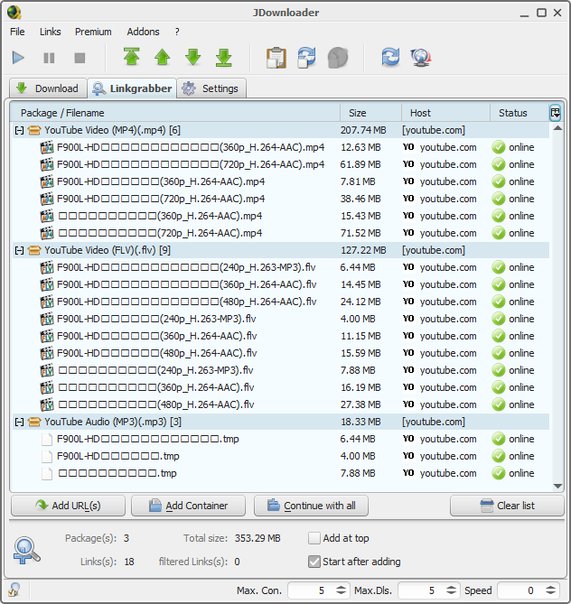
Task: Move selected item down one position
Action: coord(193,57)
